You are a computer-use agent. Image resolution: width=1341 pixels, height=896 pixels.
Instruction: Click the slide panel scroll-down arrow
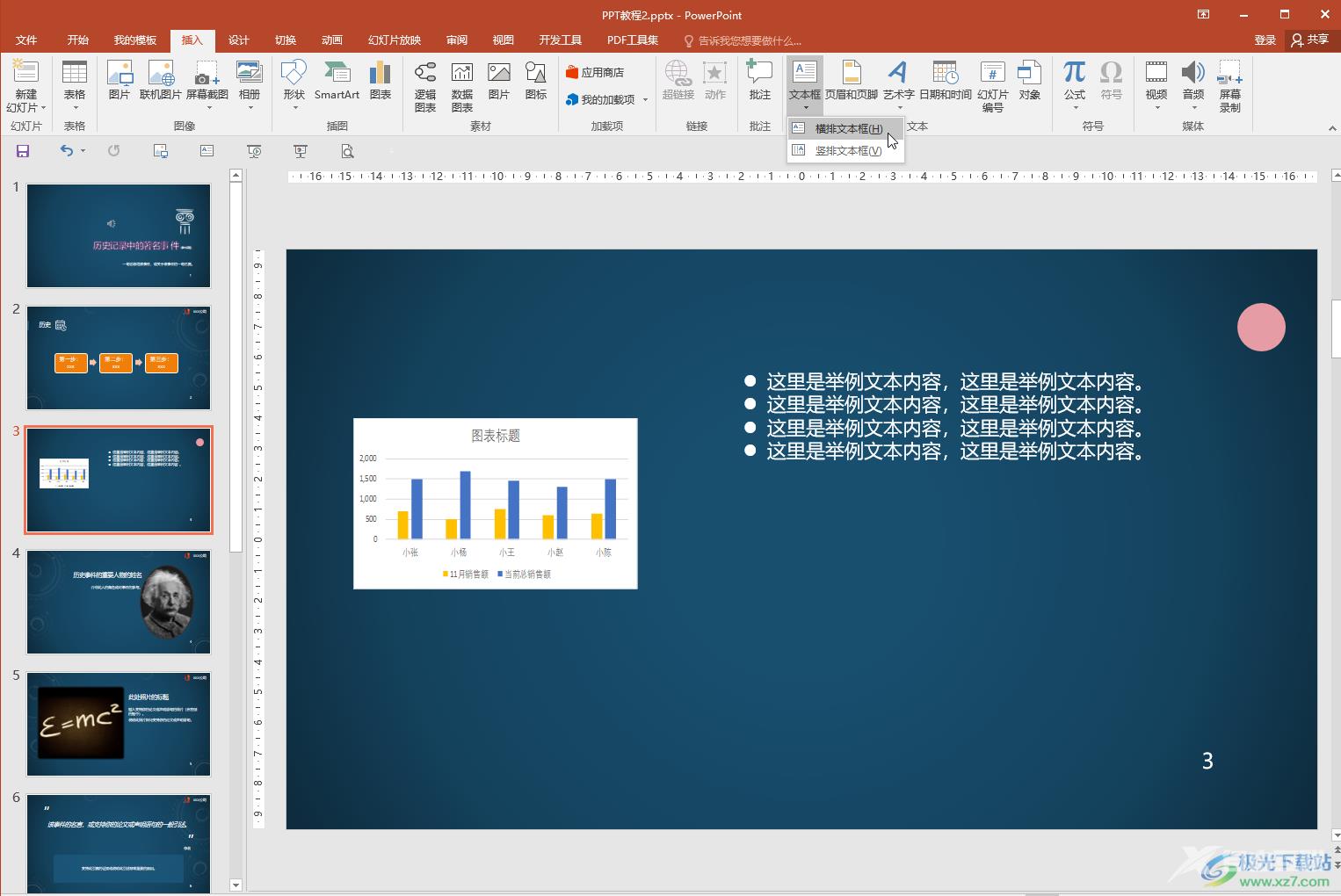[x=236, y=885]
